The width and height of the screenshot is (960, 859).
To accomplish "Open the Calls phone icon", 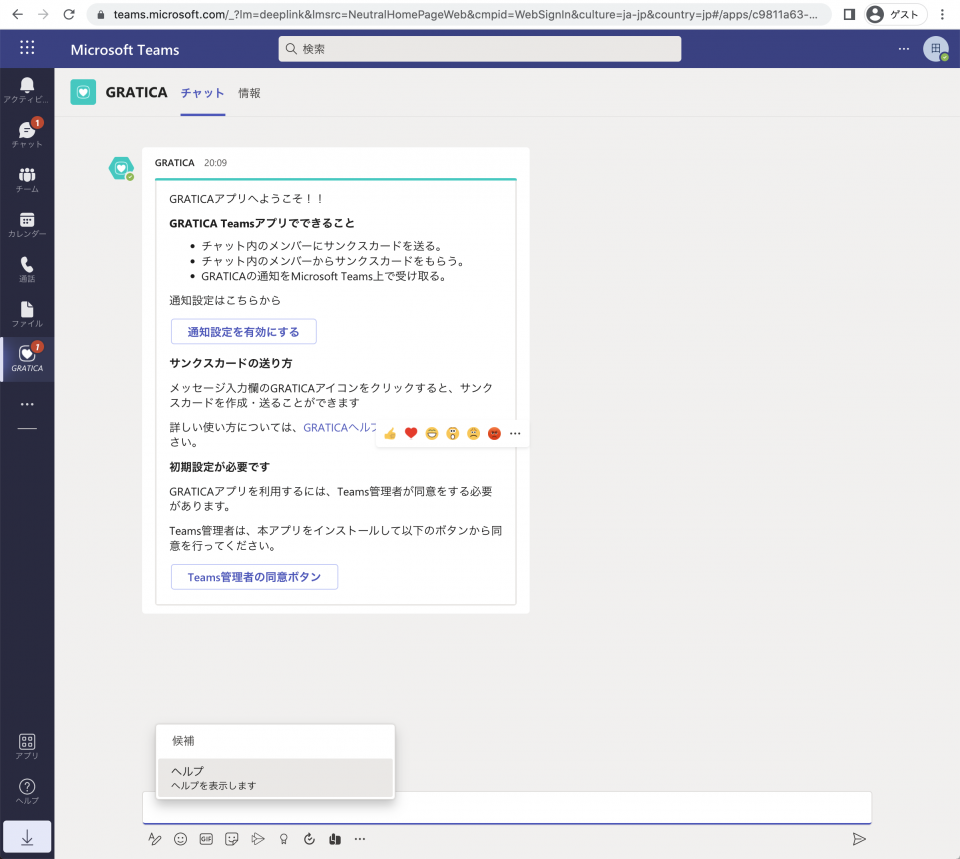I will (27, 269).
